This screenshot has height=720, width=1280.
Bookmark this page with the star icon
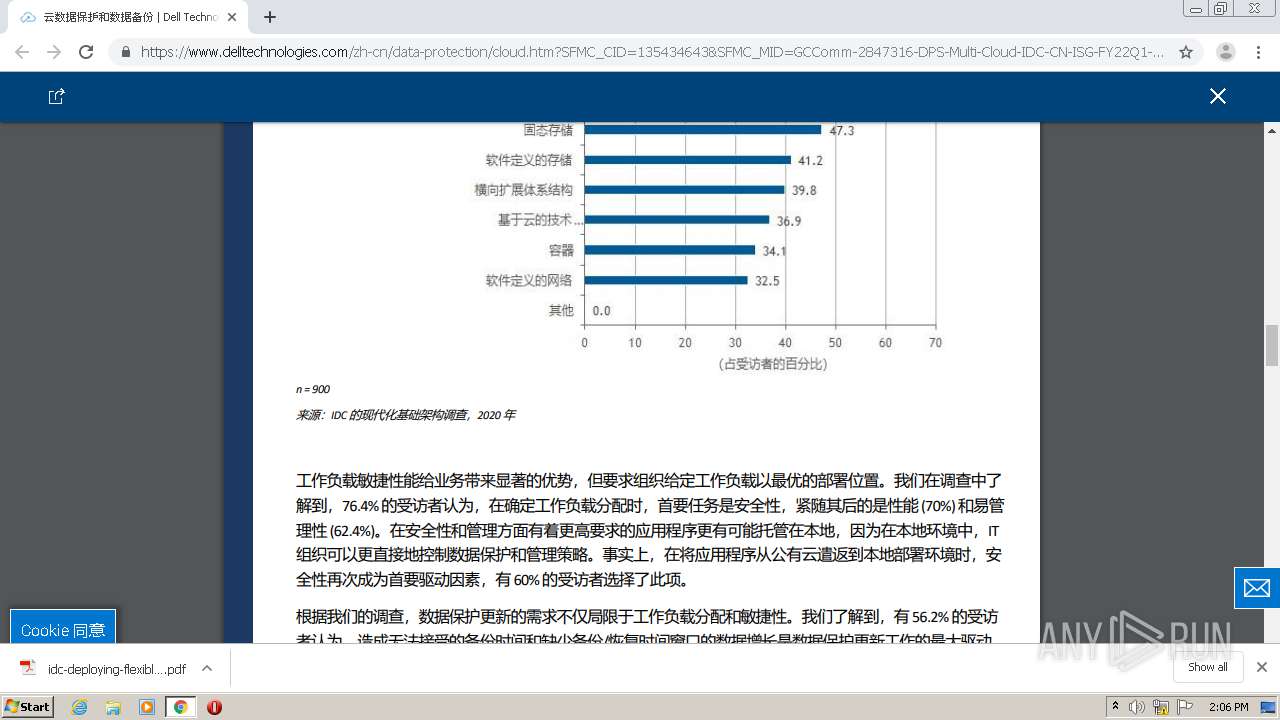pyautogui.click(x=1186, y=52)
